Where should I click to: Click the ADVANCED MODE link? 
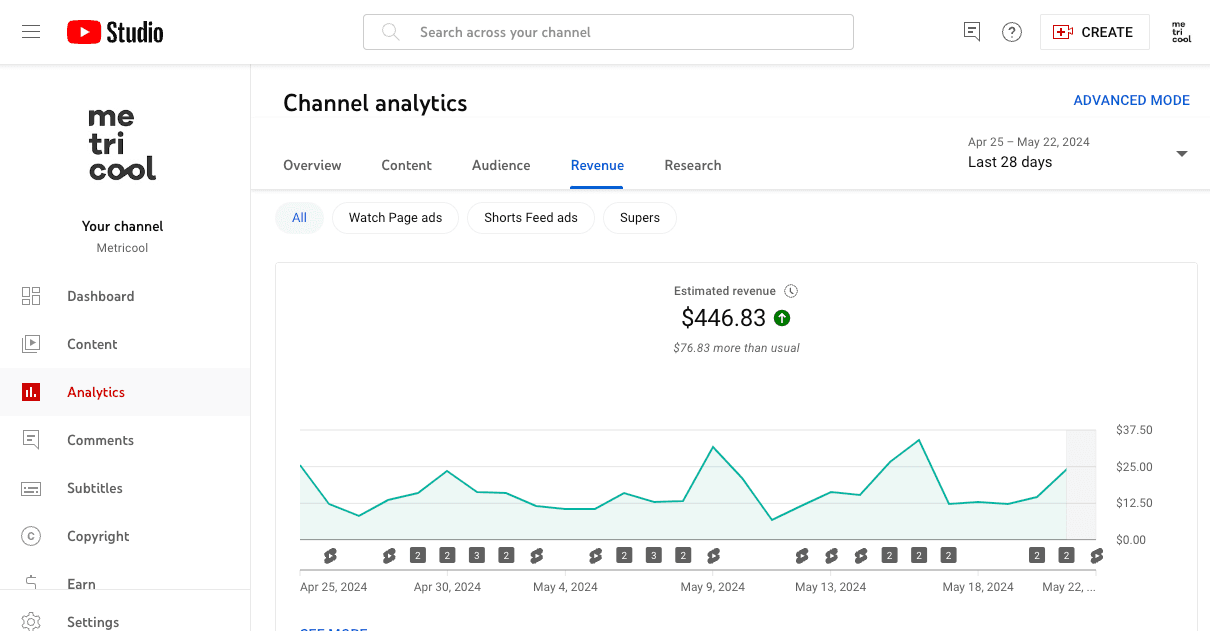[1131, 100]
